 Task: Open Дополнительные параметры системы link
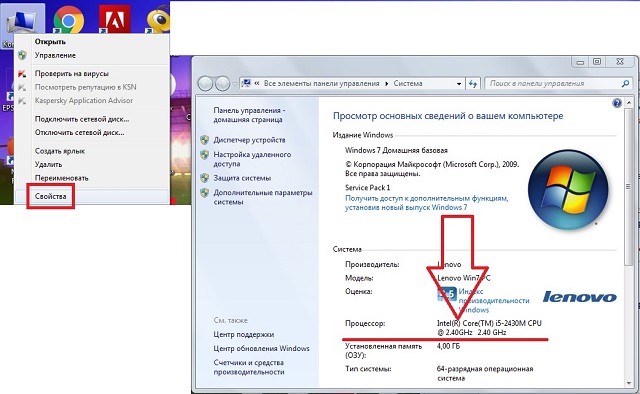[263, 197]
